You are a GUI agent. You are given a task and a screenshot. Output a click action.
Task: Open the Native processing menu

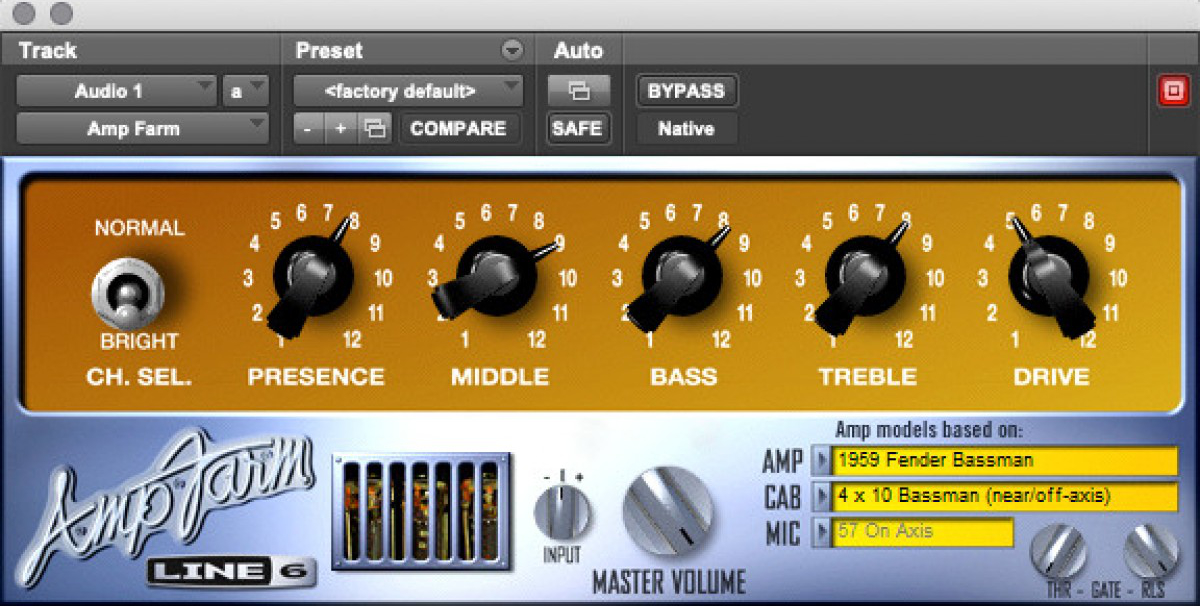[x=686, y=128]
